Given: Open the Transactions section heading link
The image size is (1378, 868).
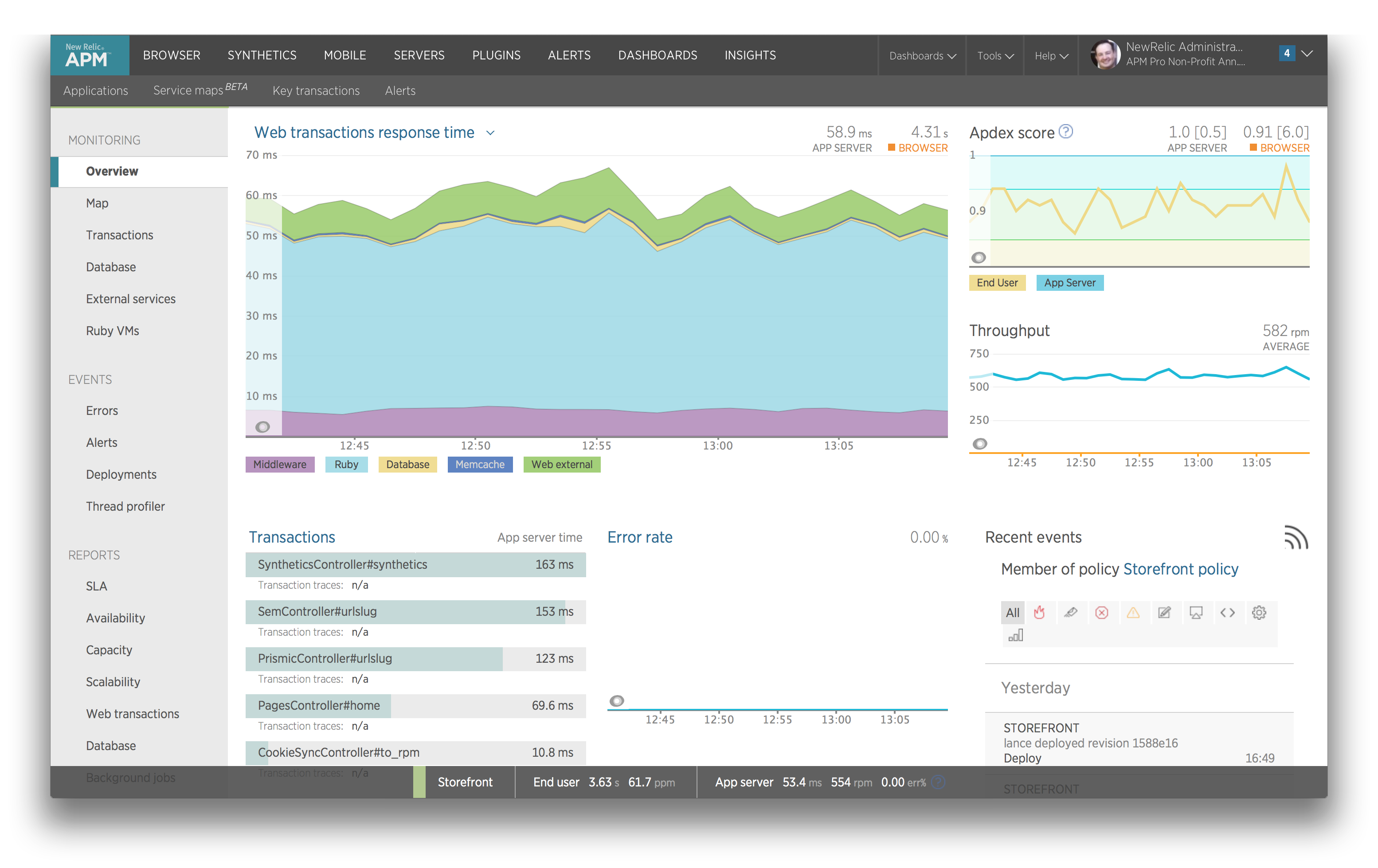Looking at the screenshot, I should [x=292, y=537].
